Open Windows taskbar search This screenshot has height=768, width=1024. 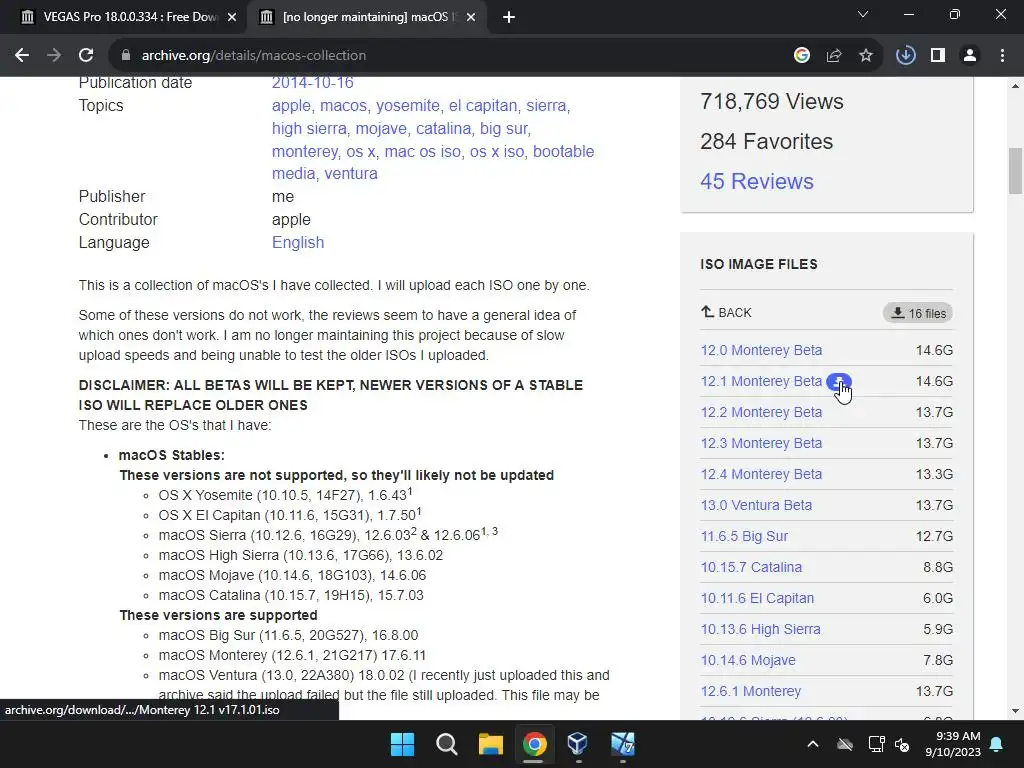point(447,744)
